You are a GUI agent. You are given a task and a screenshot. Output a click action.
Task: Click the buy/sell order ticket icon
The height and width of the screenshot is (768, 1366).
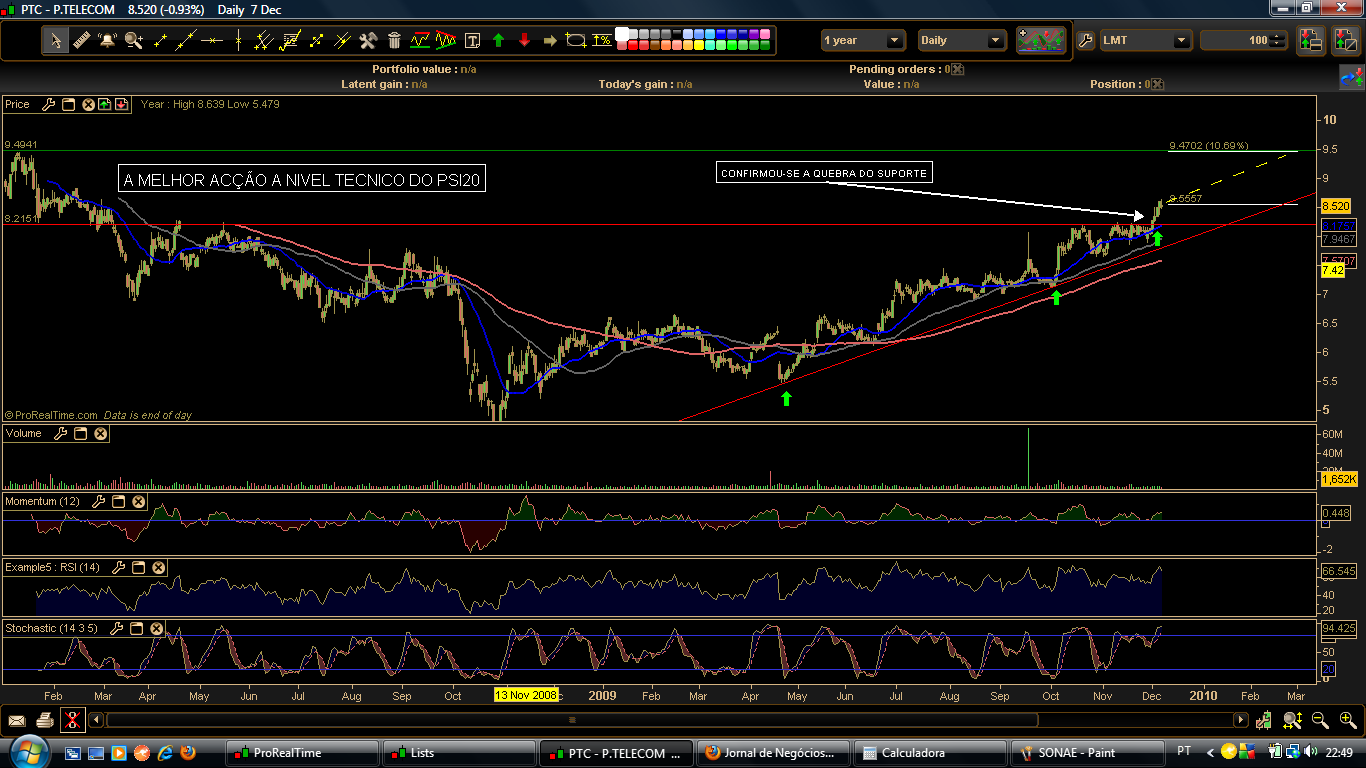[1310, 41]
